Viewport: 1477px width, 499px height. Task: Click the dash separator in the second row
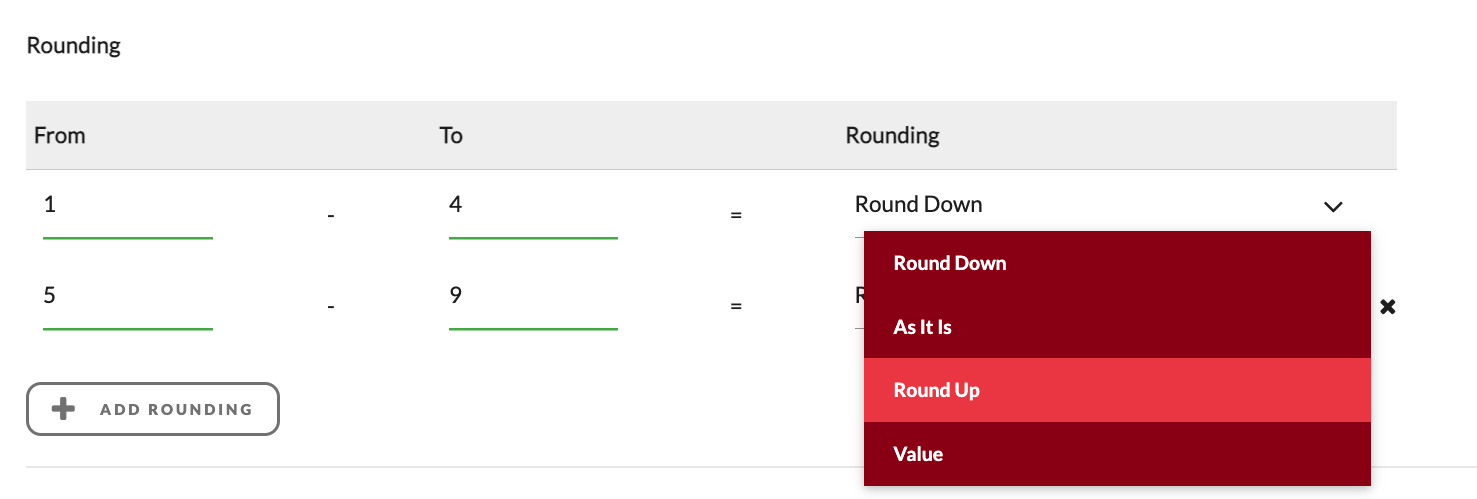pos(330,306)
